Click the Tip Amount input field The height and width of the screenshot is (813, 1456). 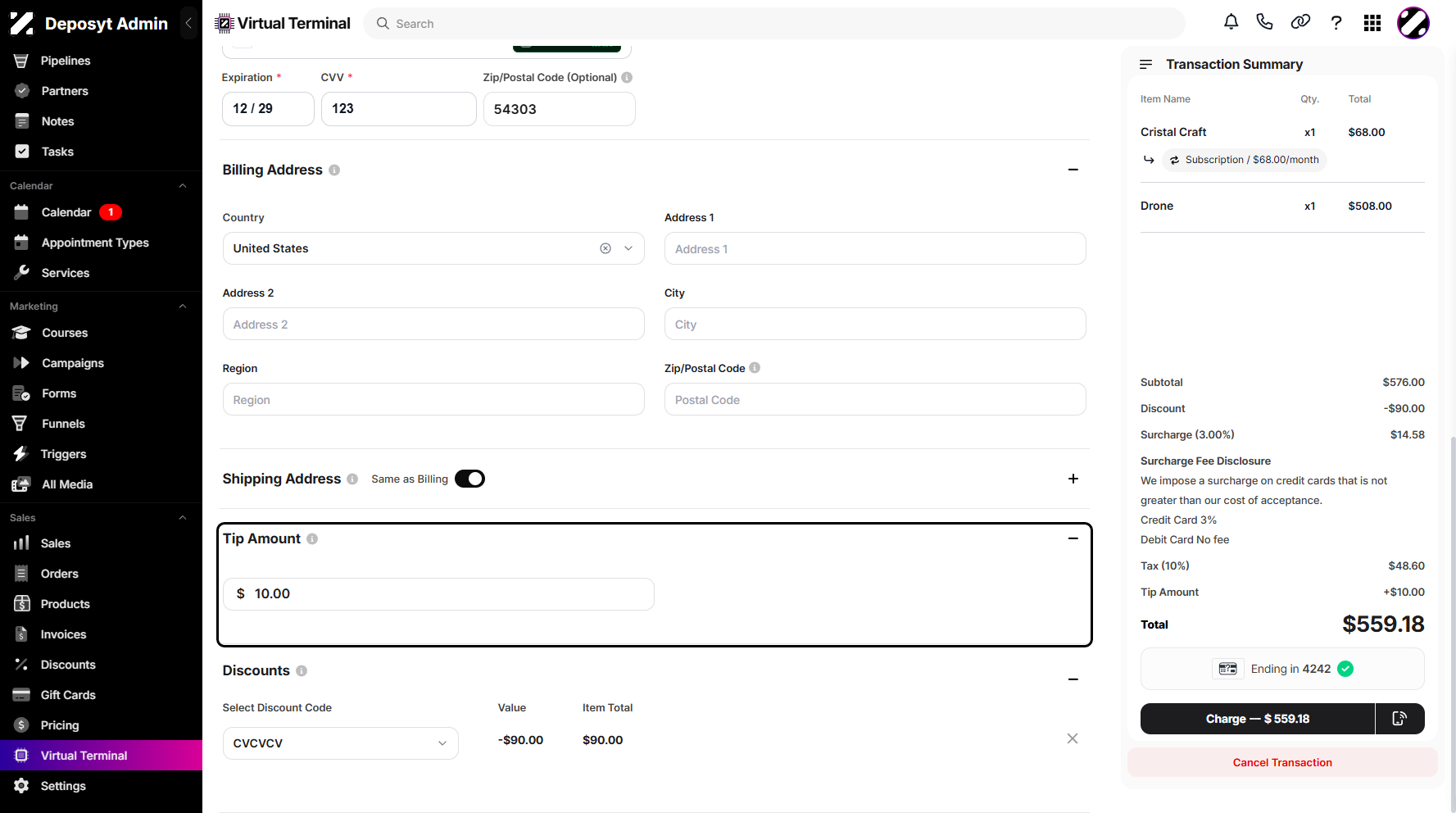tap(438, 594)
